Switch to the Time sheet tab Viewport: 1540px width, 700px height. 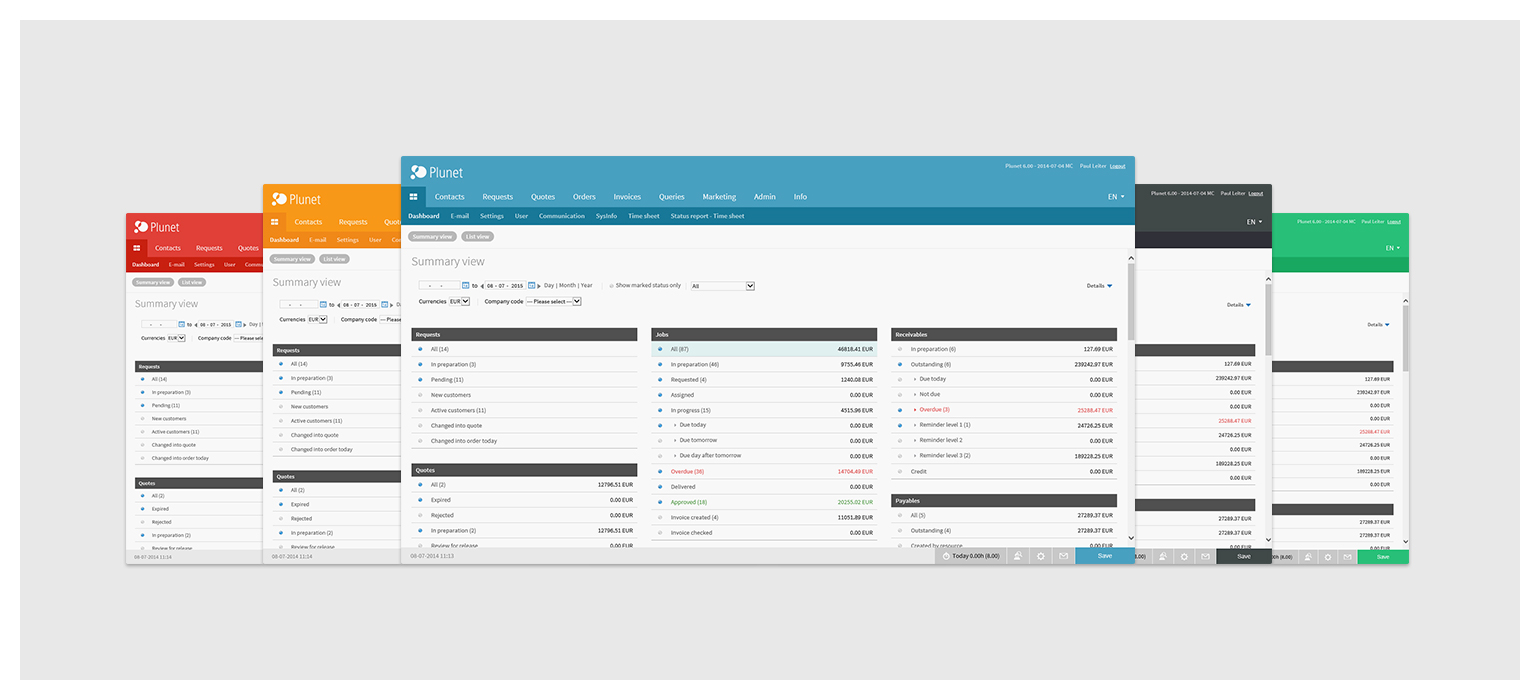643,216
